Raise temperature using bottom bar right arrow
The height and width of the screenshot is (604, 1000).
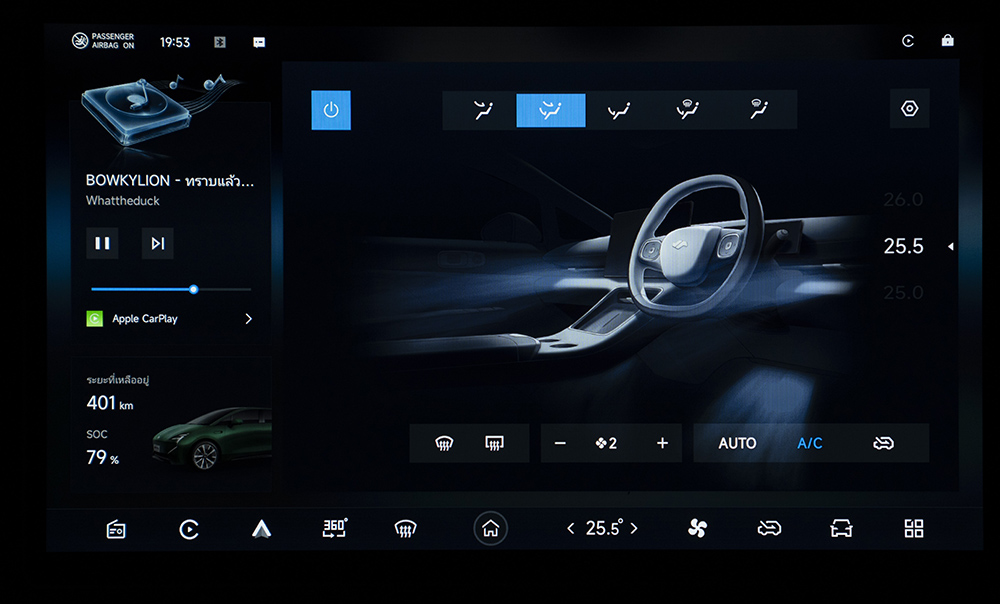[634, 529]
